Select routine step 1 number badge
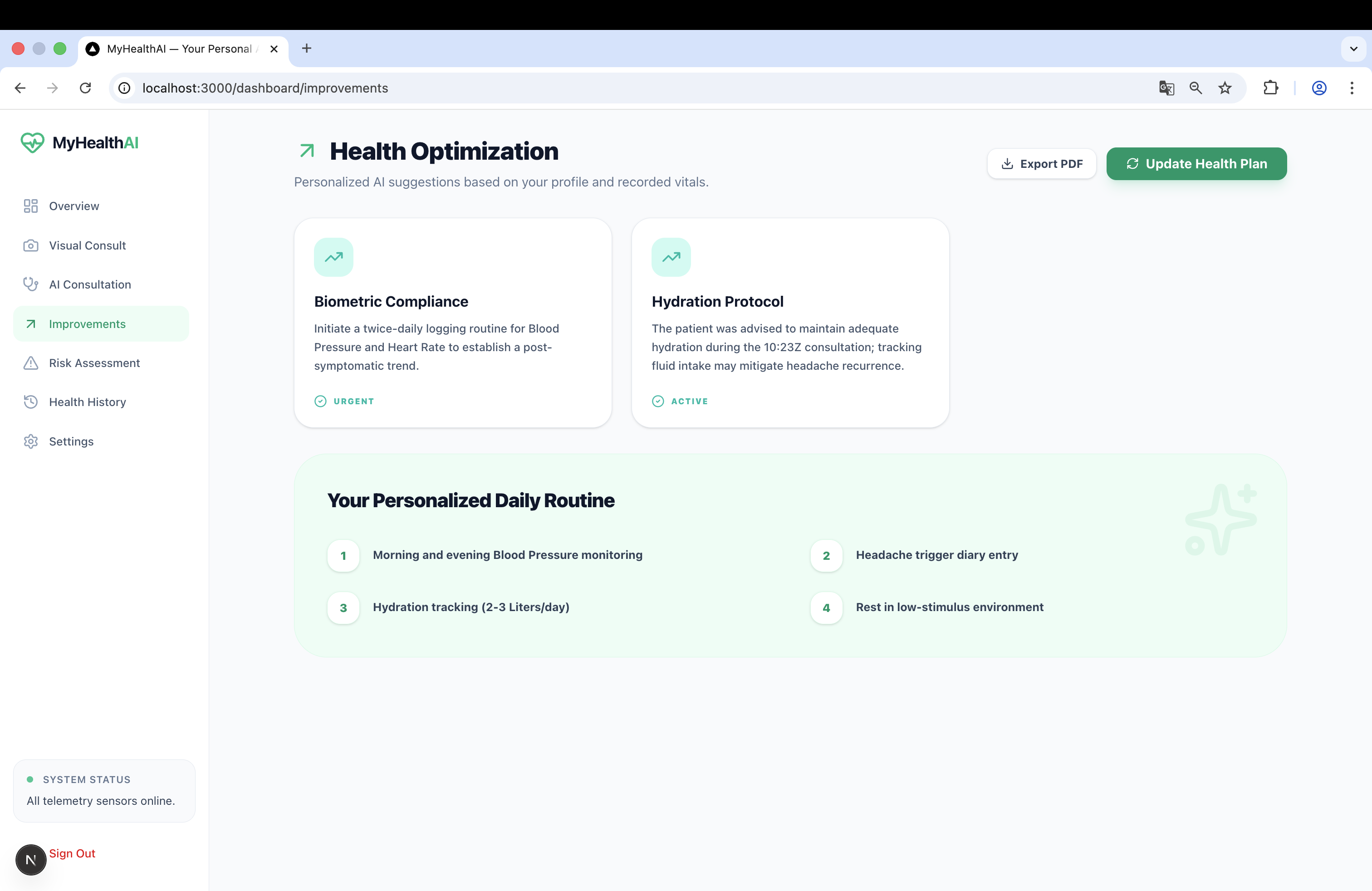Viewport: 1372px width, 891px height. pyautogui.click(x=343, y=556)
